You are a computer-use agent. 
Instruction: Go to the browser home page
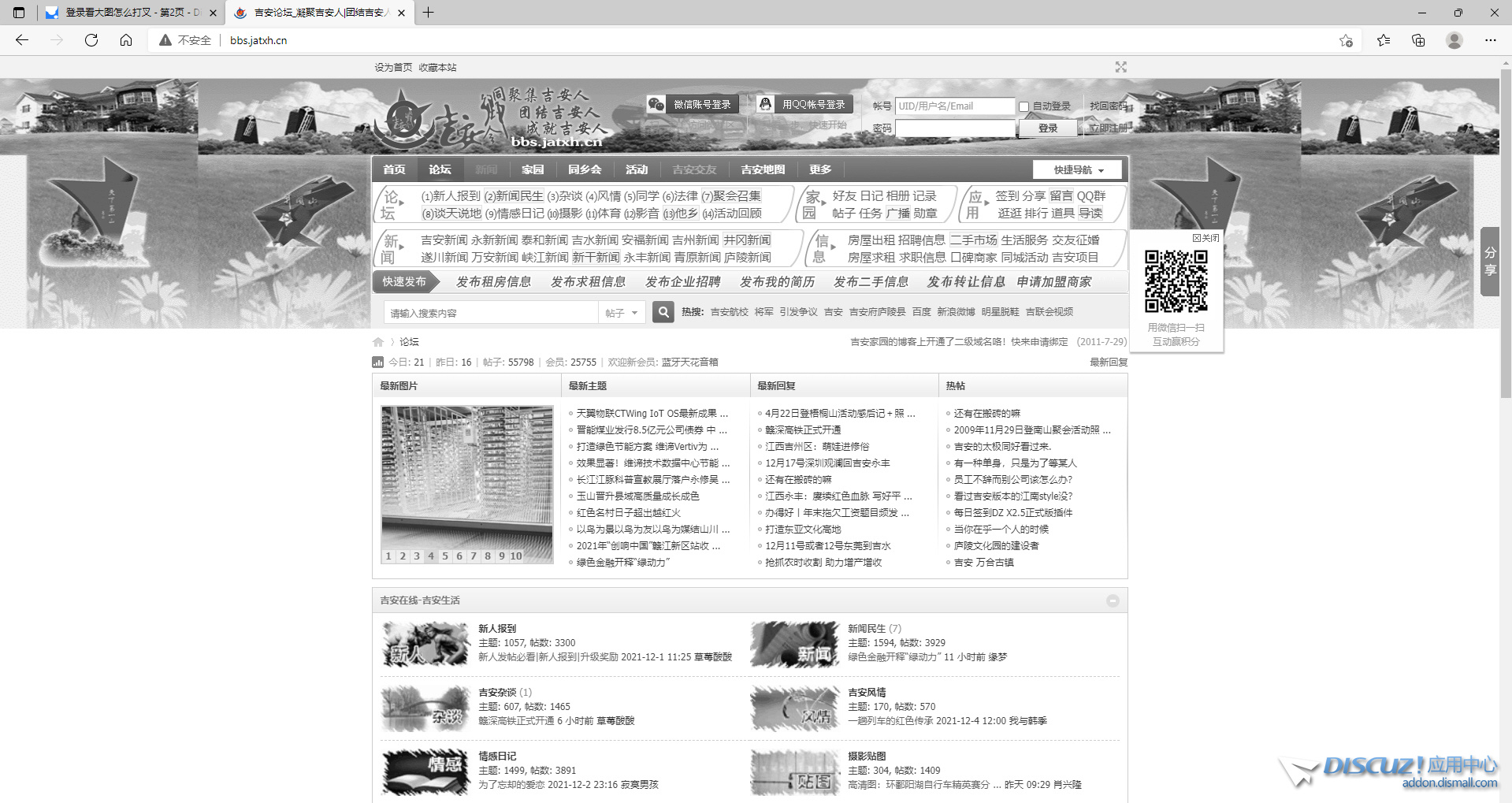126,40
